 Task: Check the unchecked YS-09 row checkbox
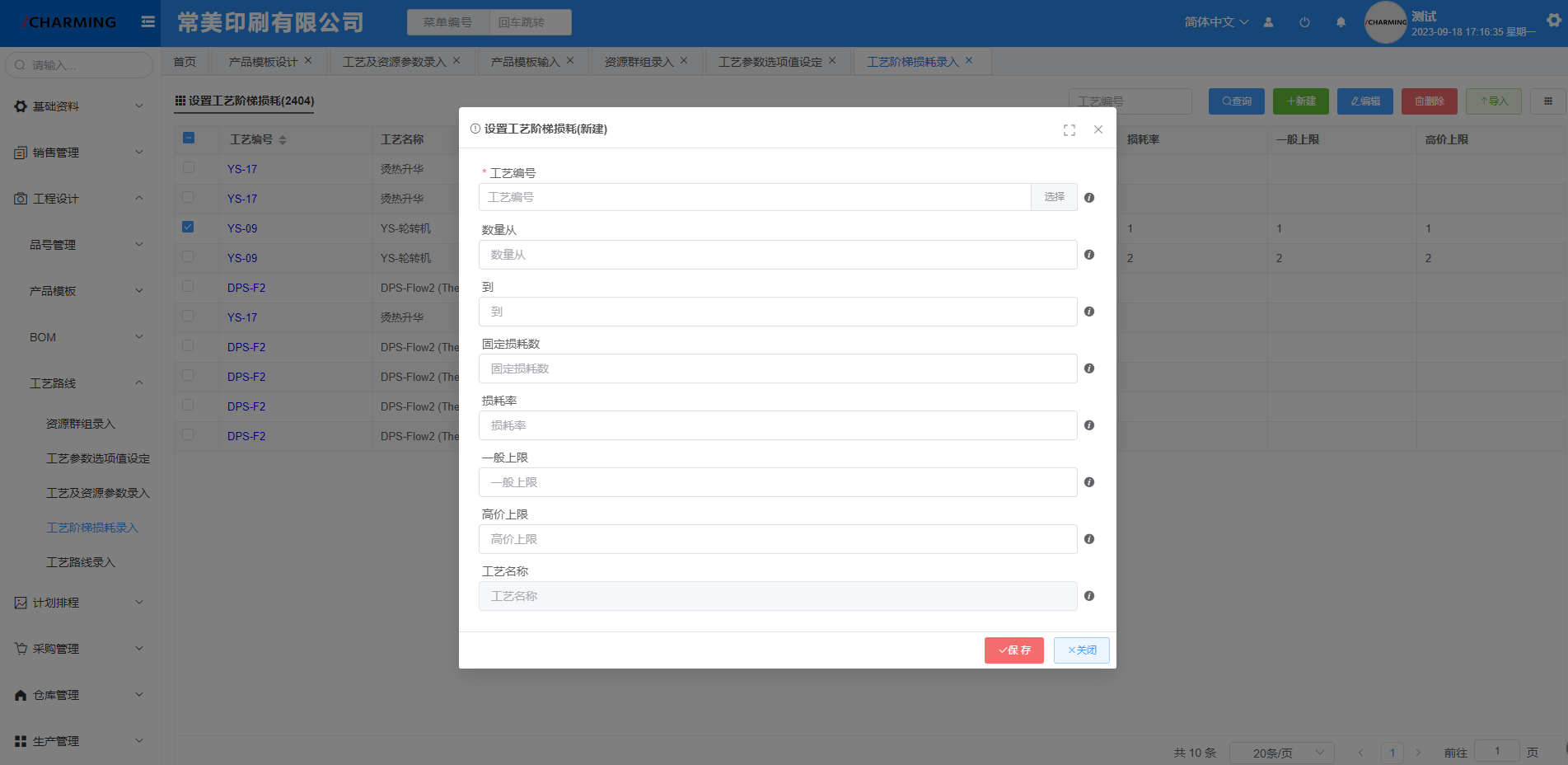tap(188, 256)
